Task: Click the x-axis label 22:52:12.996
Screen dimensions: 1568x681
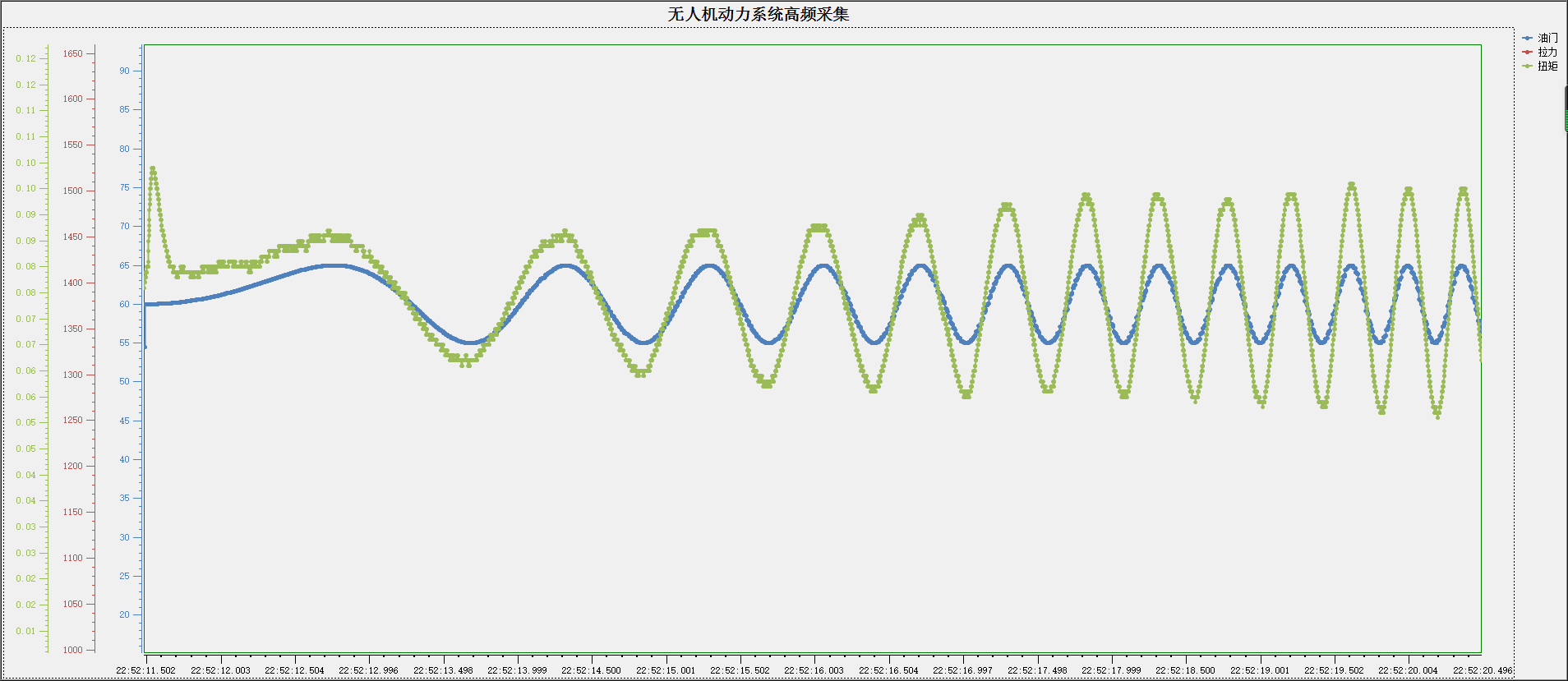Action: click(368, 670)
